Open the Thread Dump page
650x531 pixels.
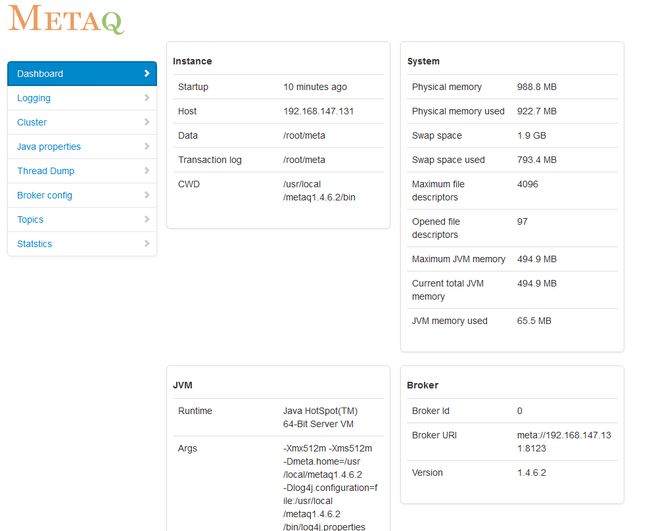coord(82,171)
